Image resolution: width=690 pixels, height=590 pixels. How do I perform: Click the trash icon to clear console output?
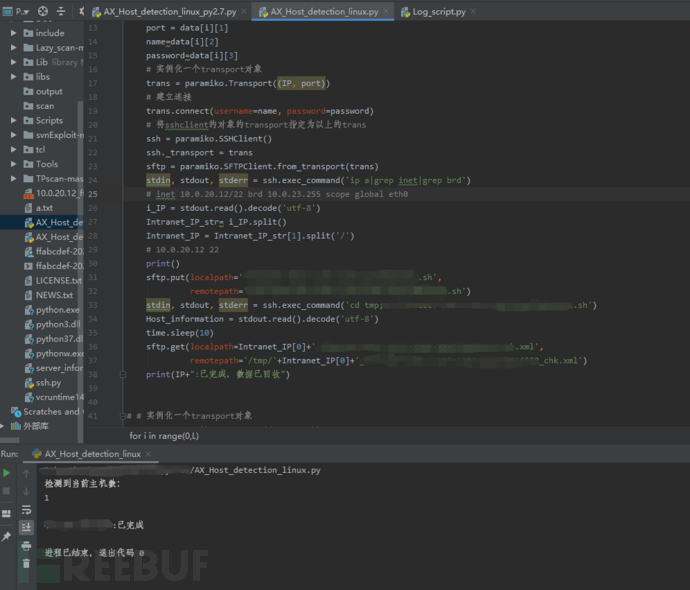[x=26, y=563]
